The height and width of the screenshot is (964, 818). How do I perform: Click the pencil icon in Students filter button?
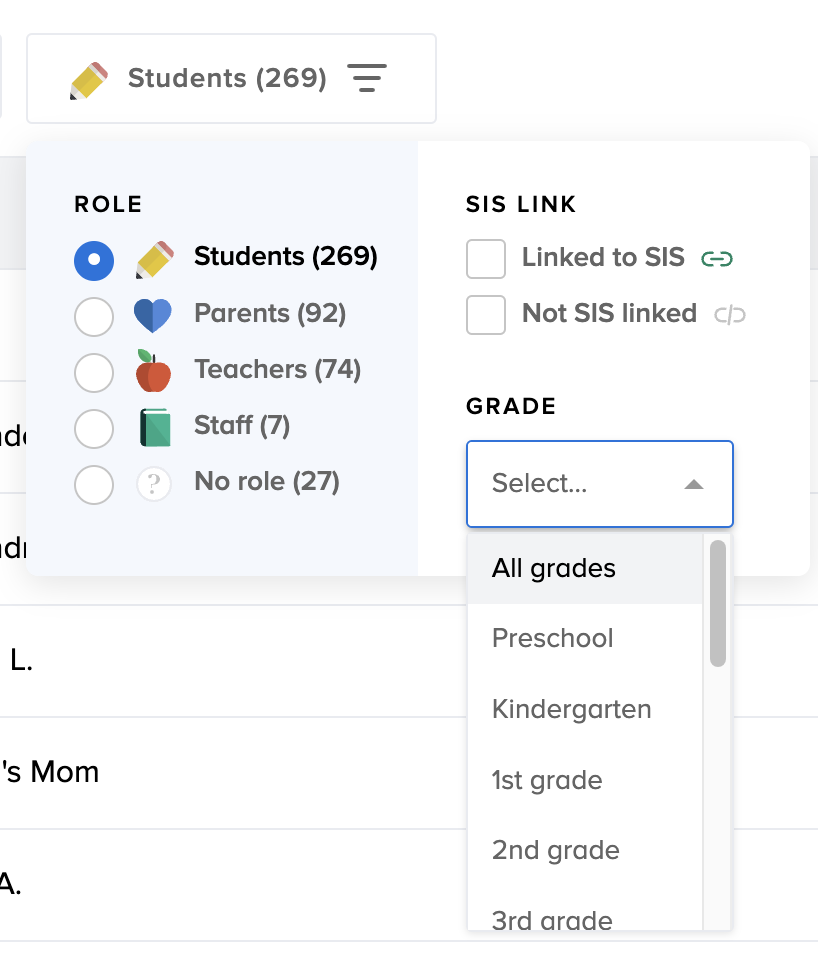(x=89, y=80)
